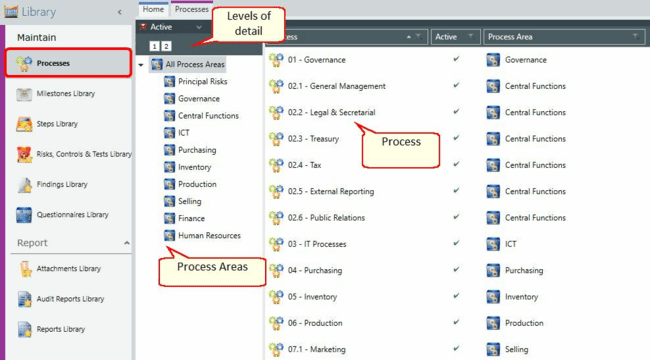The image size is (650, 360).
Task: Select the 05 - Inventory row text
Action: pos(313,297)
